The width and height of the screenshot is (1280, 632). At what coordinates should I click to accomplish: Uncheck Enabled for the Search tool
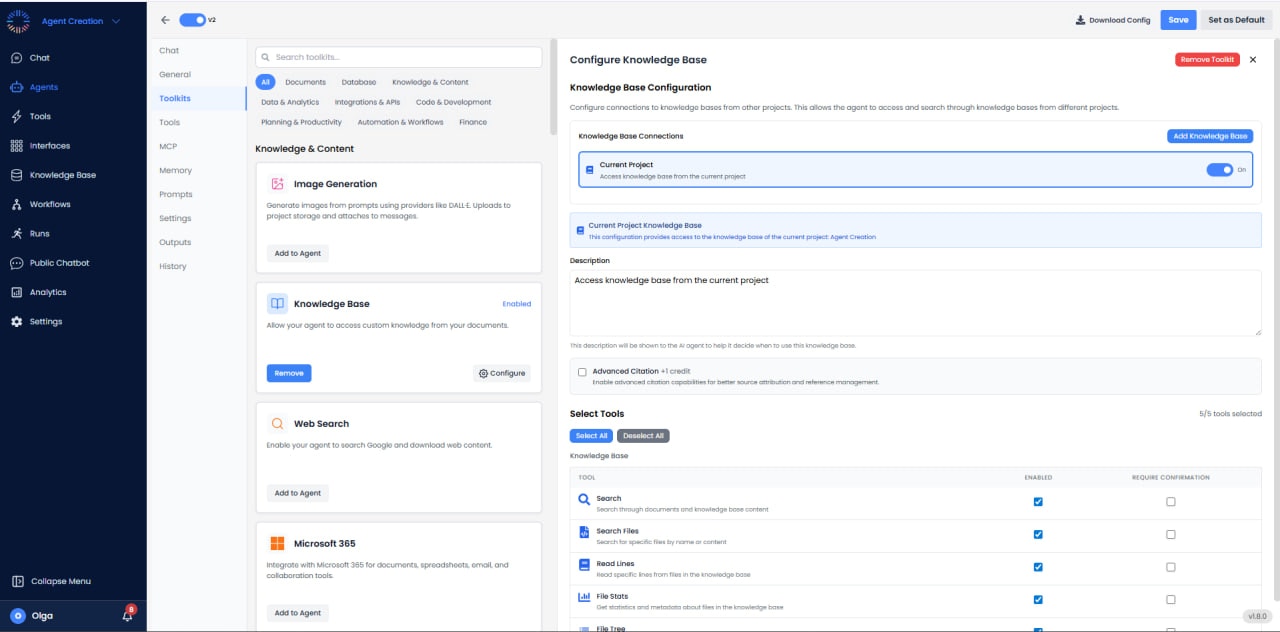click(x=1037, y=501)
